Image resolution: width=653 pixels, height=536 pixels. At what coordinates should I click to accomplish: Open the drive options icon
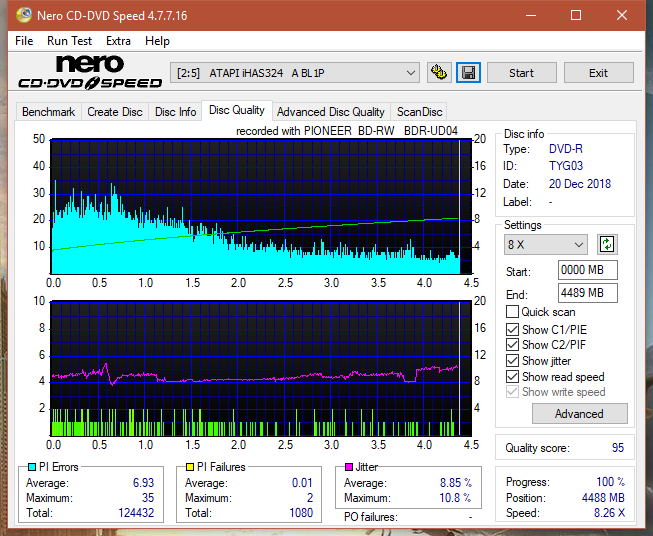point(439,73)
